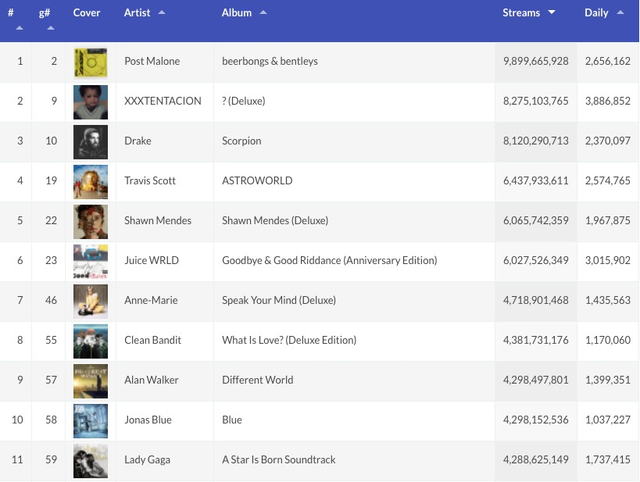
Task: Click artist name Anne-Marie
Action: [151, 300]
